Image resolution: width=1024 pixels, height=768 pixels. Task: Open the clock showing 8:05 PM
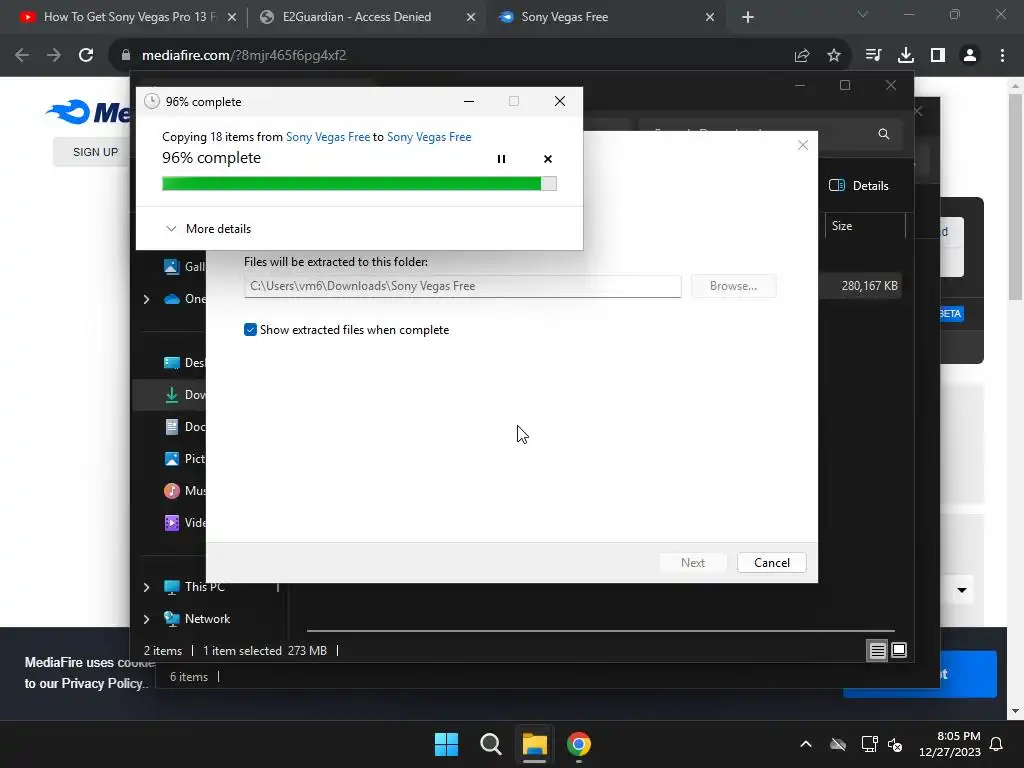950,744
